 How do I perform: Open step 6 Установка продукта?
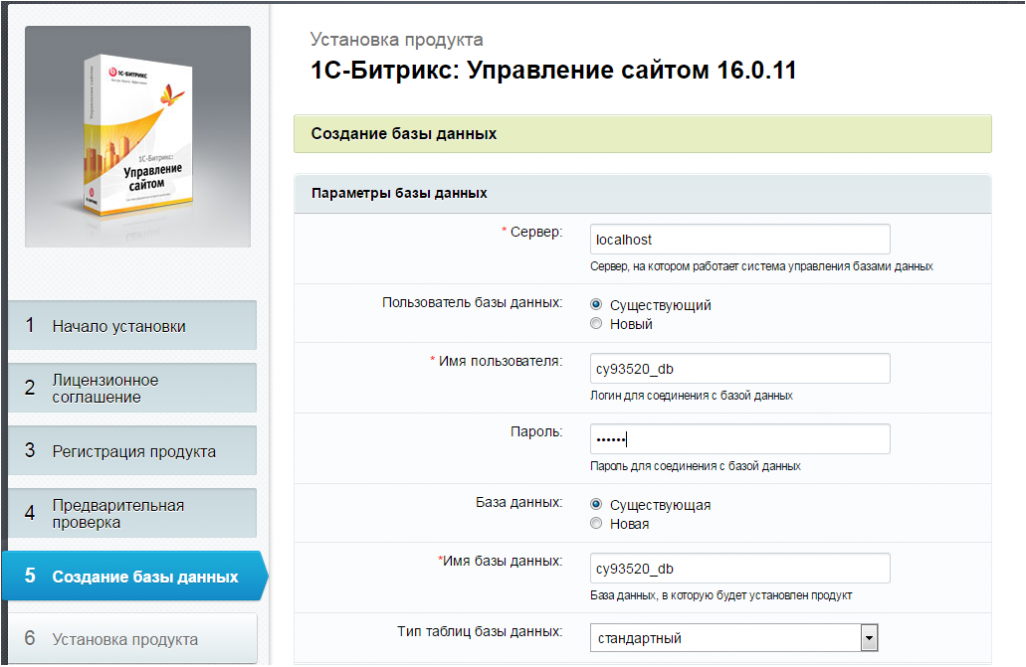point(133,638)
